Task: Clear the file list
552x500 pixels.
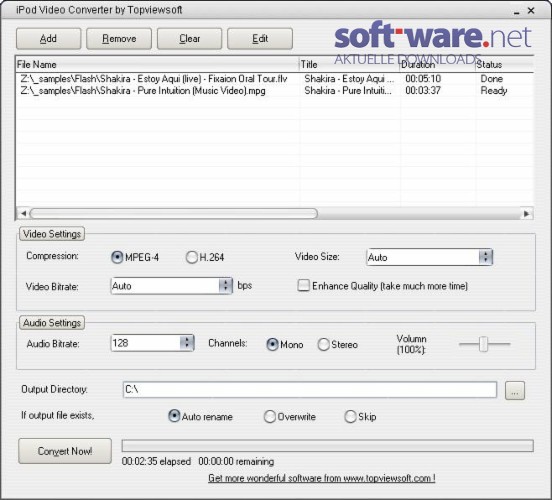Action: coord(189,38)
